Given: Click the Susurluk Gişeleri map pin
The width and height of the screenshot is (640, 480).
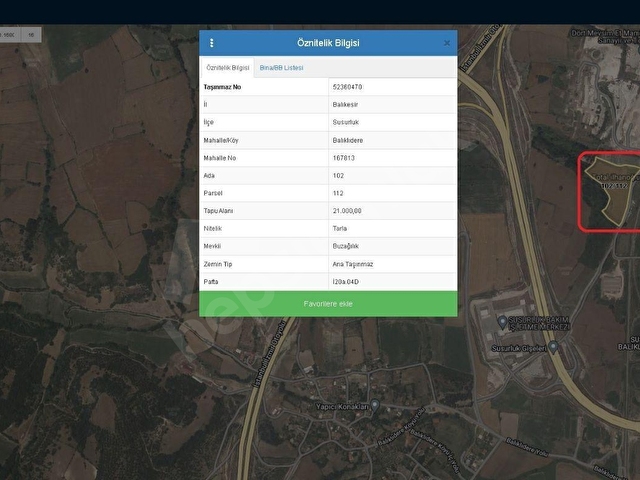Looking at the screenshot, I should point(553,347).
